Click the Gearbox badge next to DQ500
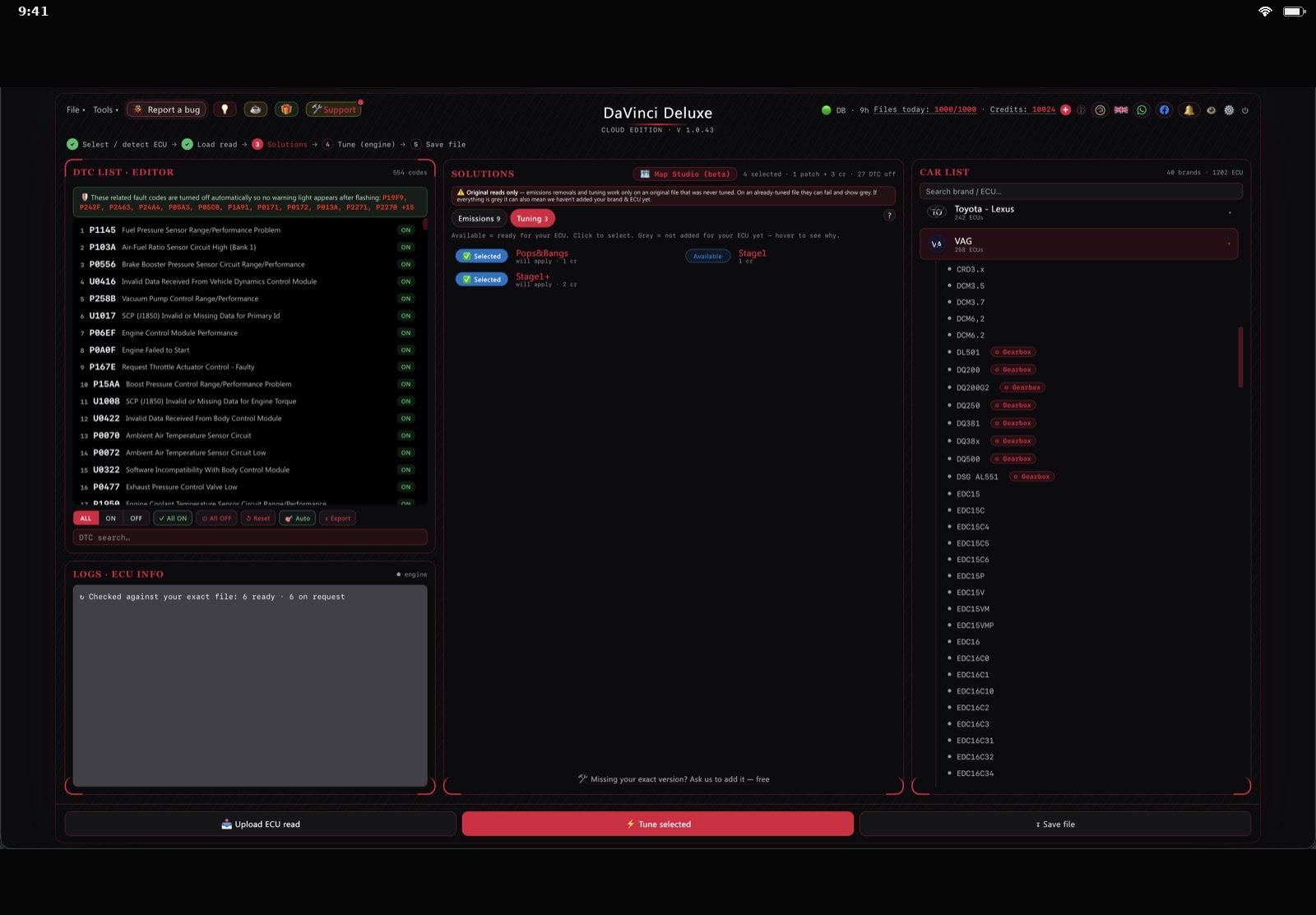Image resolution: width=1316 pixels, height=915 pixels. point(1012,459)
